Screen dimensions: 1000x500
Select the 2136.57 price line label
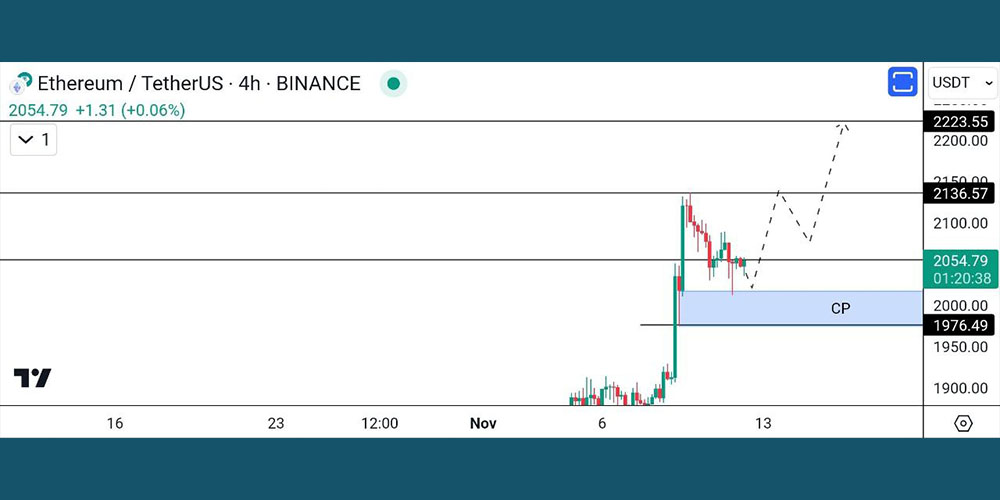tap(961, 193)
